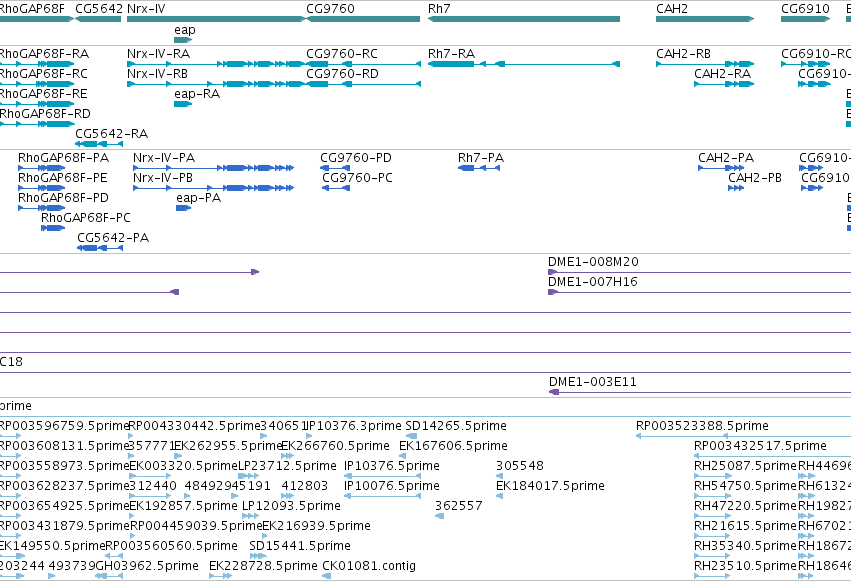
Task: Click EST IP10376.5prime
Action: (392, 466)
